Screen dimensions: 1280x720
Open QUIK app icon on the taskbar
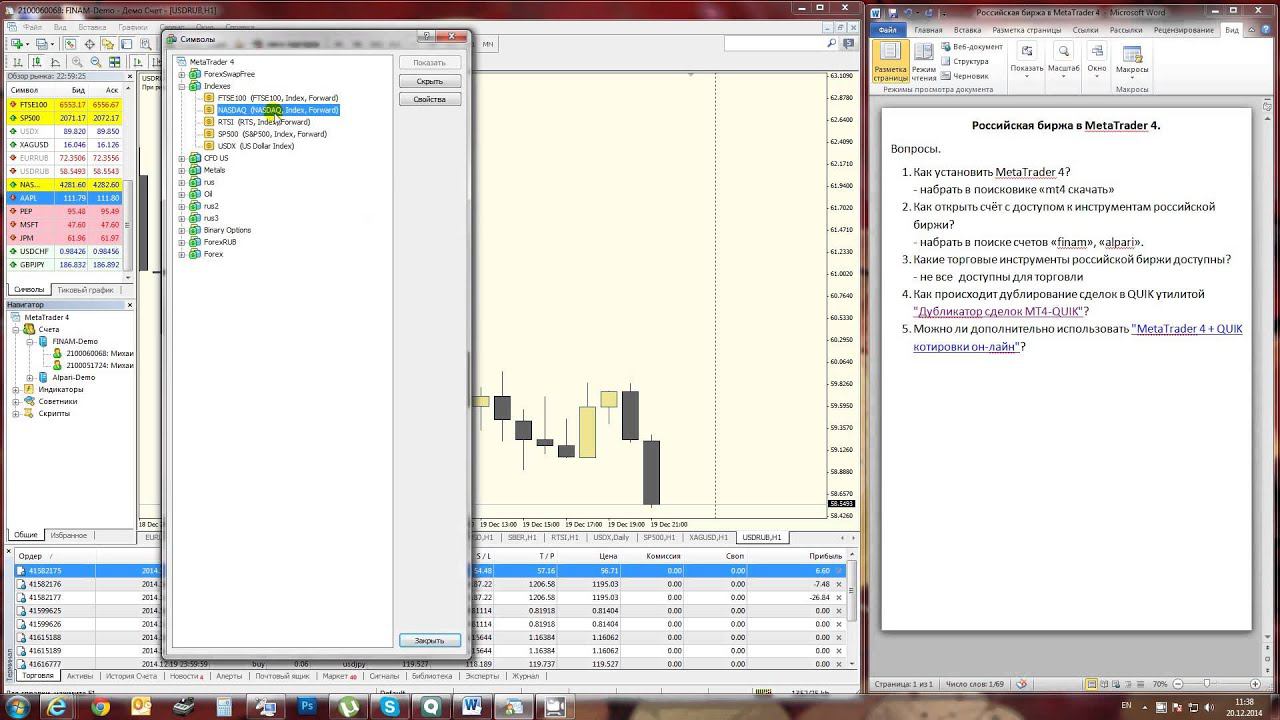pos(432,707)
